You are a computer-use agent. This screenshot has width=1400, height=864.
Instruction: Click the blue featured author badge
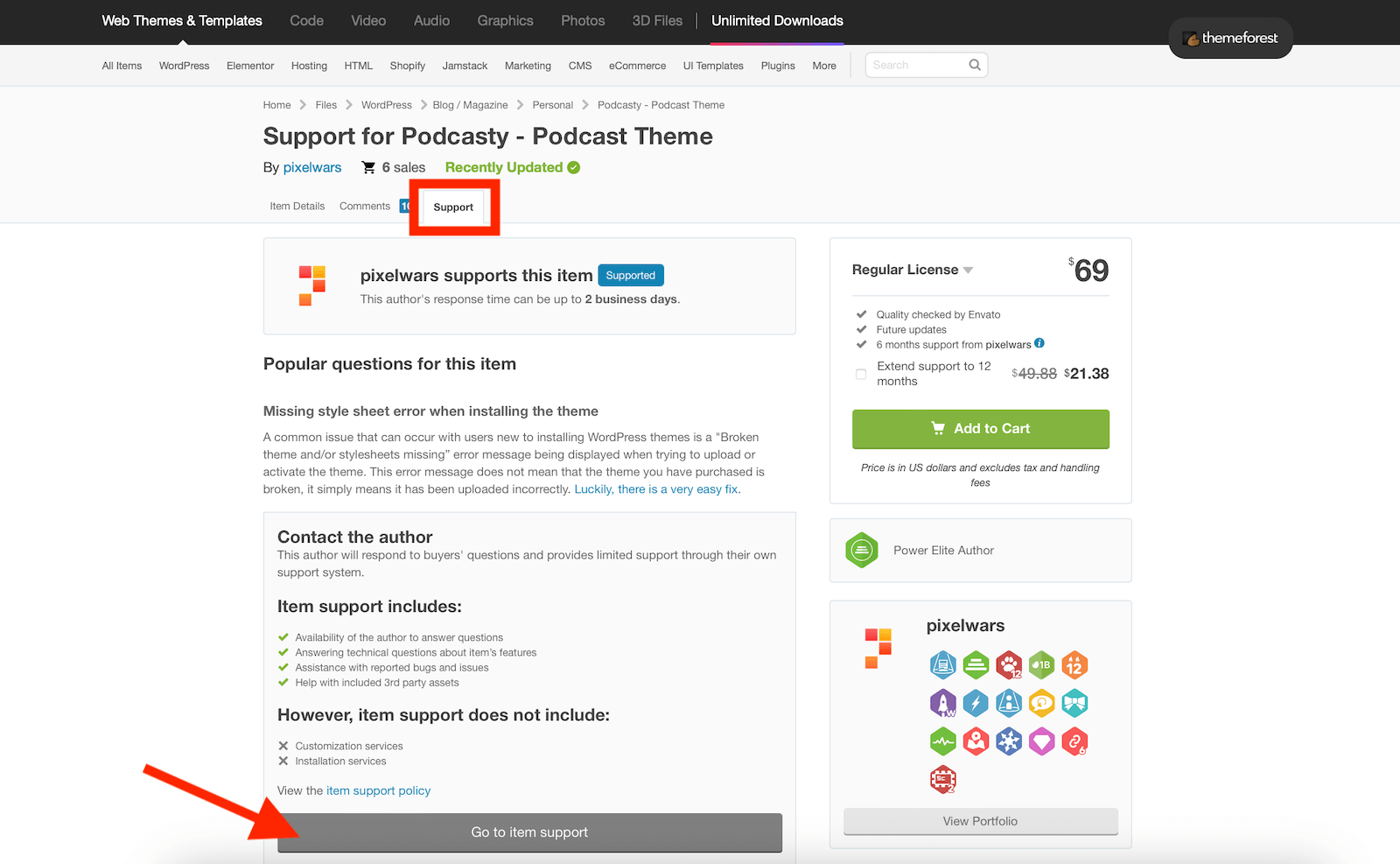(1009, 703)
